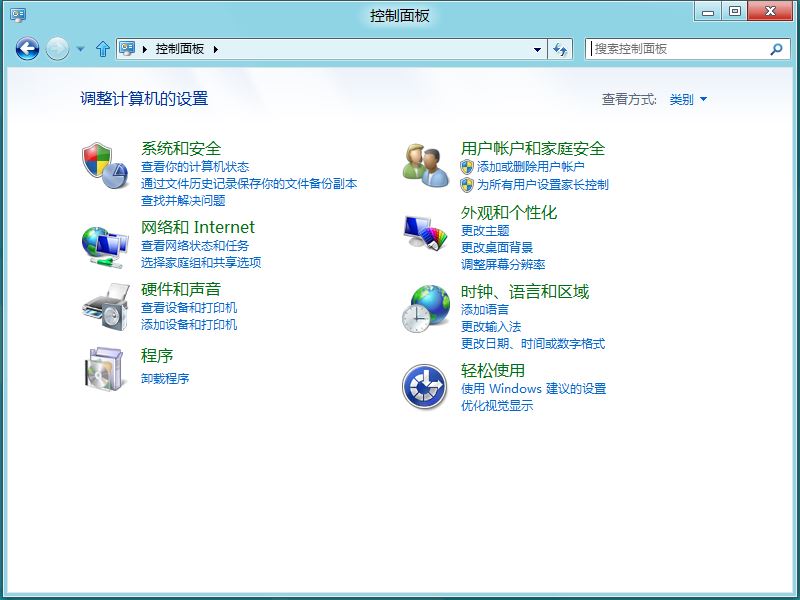The height and width of the screenshot is (600, 800).
Task: Click shield icon beside 为所有用户设置家长控制
Action: pyautogui.click(x=467, y=185)
